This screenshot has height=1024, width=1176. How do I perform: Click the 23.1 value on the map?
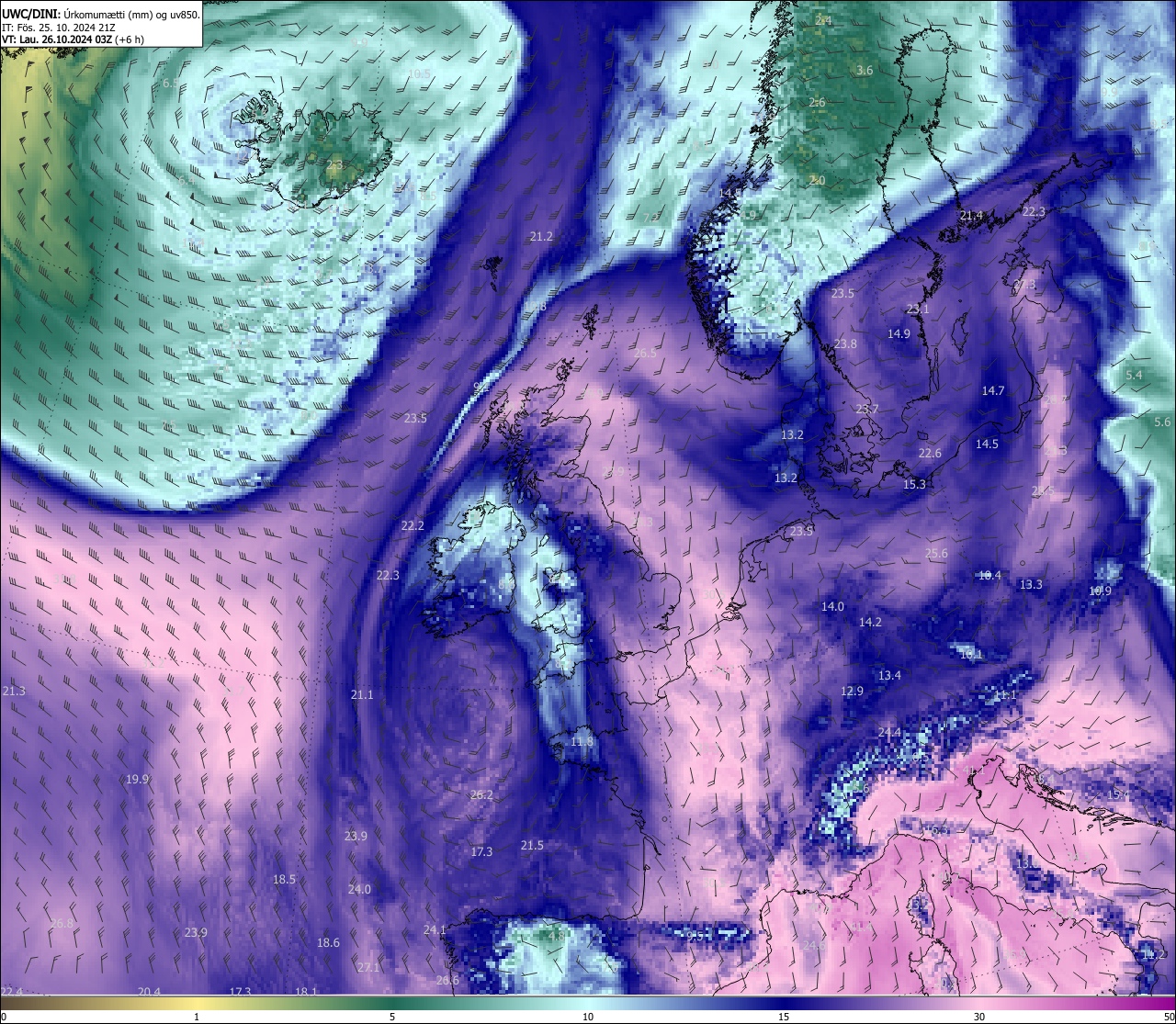tap(918, 309)
